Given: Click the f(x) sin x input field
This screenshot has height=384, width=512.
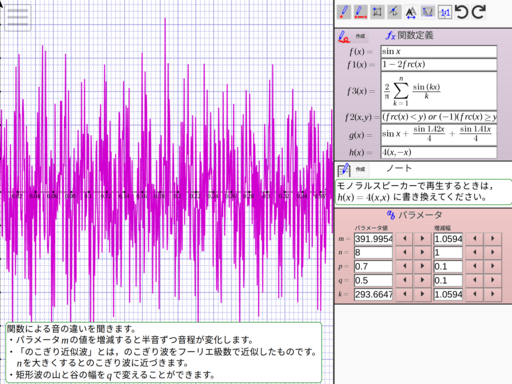Looking at the screenshot, I should pos(439,52).
